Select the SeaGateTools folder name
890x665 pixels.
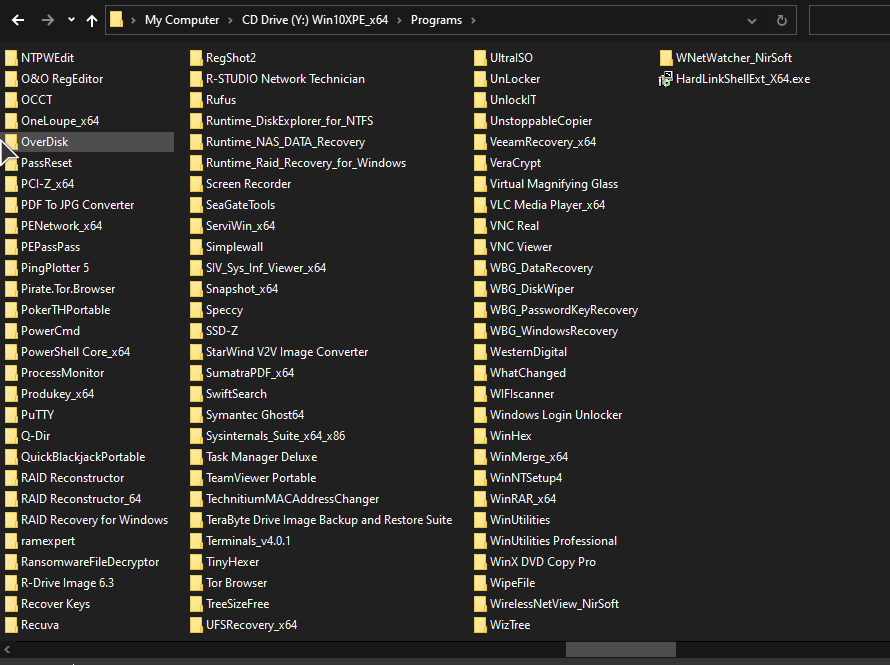pos(241,205)
